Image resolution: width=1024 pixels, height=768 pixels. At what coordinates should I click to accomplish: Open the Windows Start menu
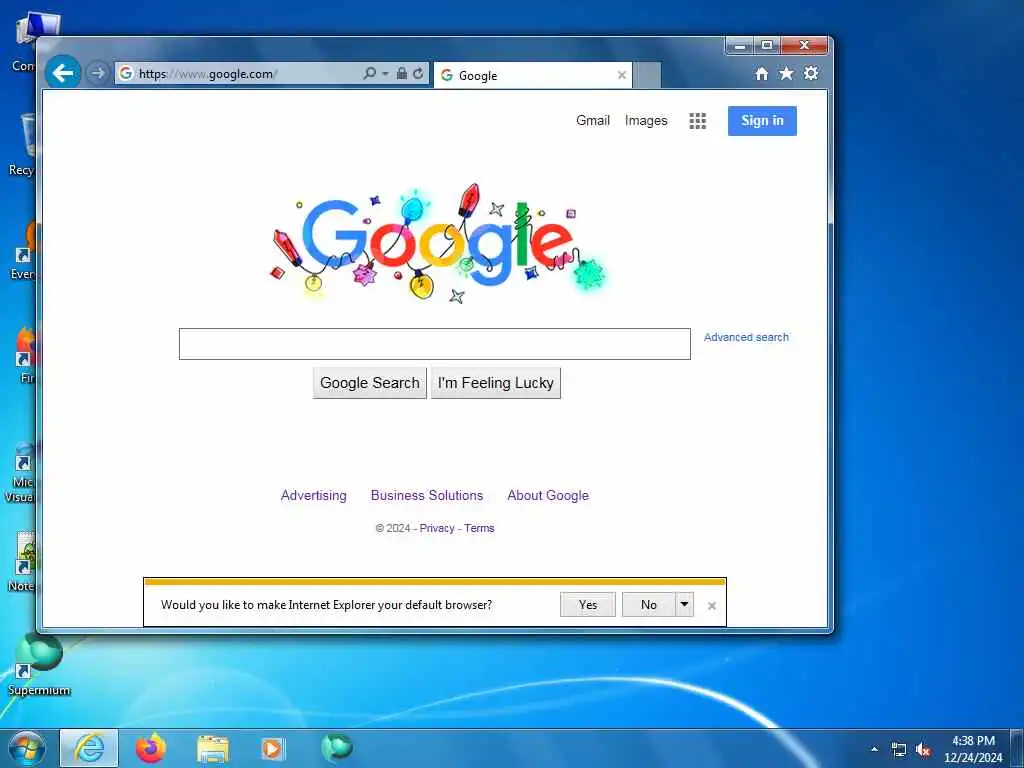(26, 748)
